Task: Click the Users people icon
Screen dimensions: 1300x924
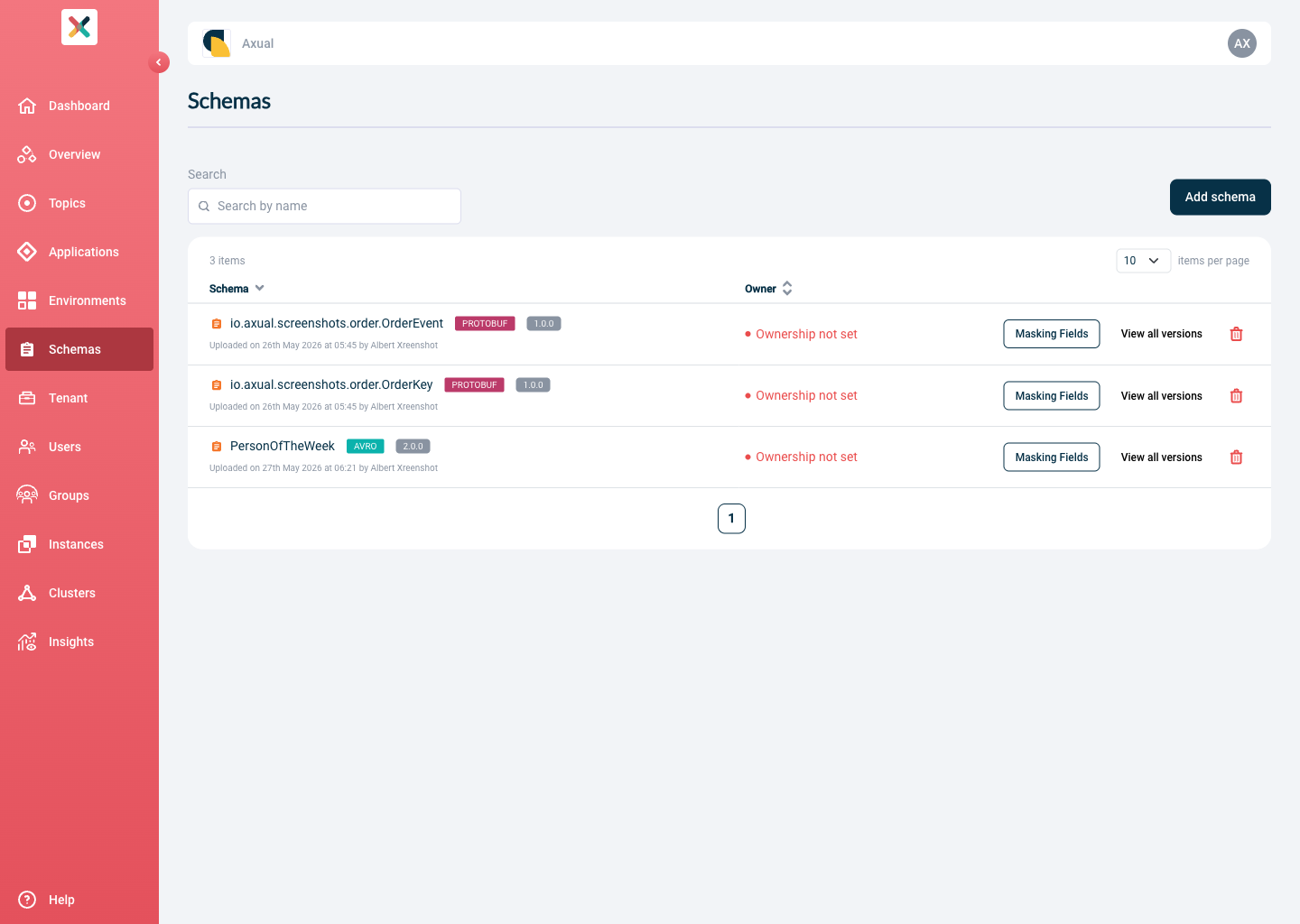Action: [x=27, y=447]
